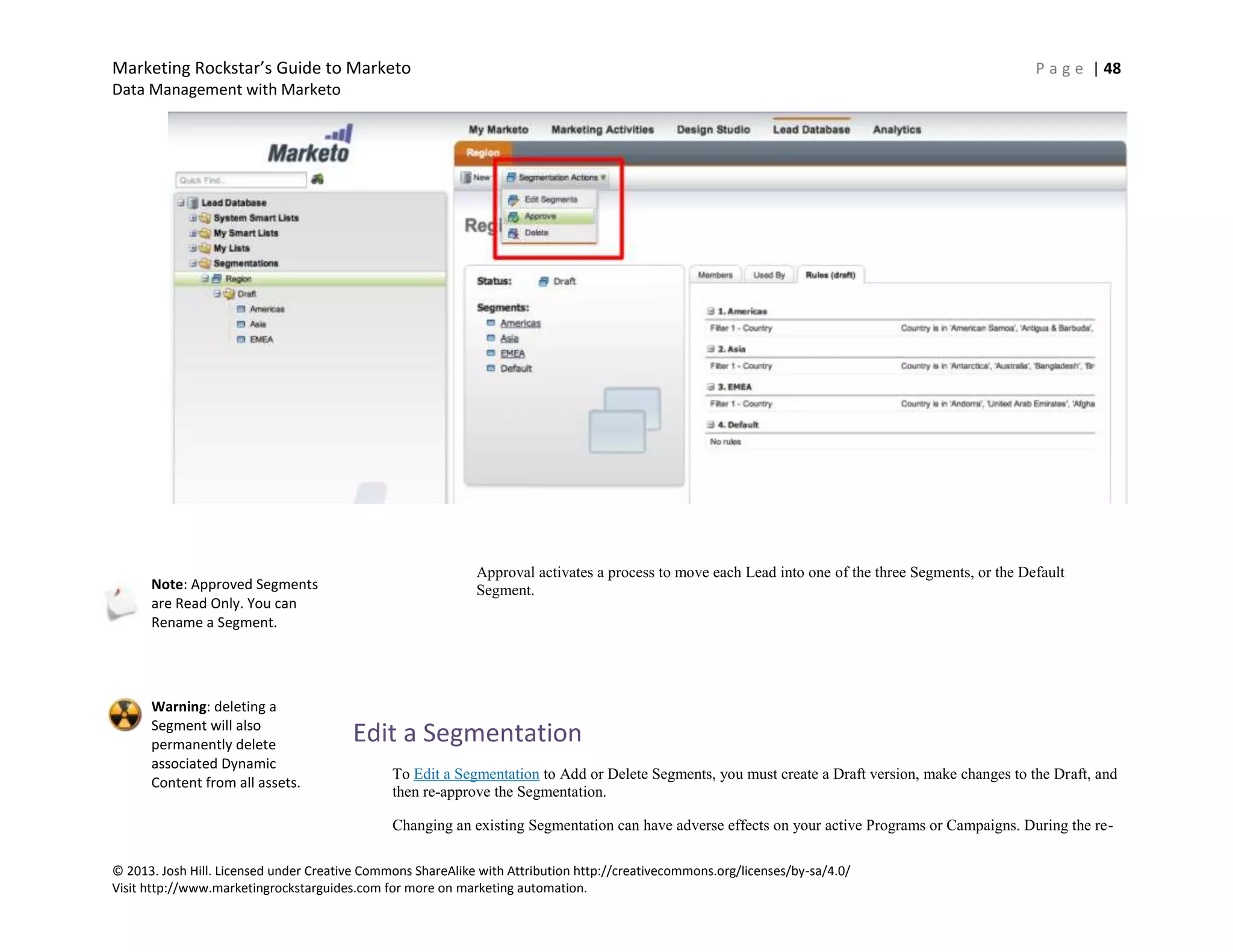Click the binoculars search icon
Viewport: 1233px width, 952px height.
click(x=317, y=179)
